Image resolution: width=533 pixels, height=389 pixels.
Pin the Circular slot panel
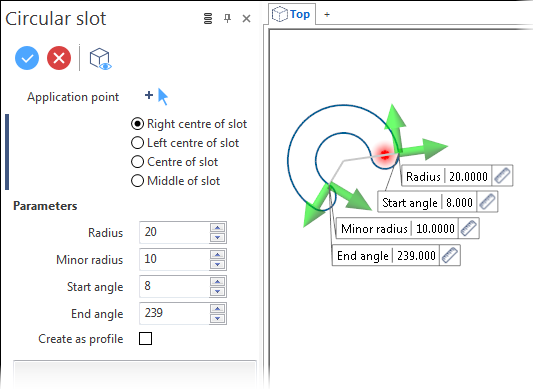227,18
